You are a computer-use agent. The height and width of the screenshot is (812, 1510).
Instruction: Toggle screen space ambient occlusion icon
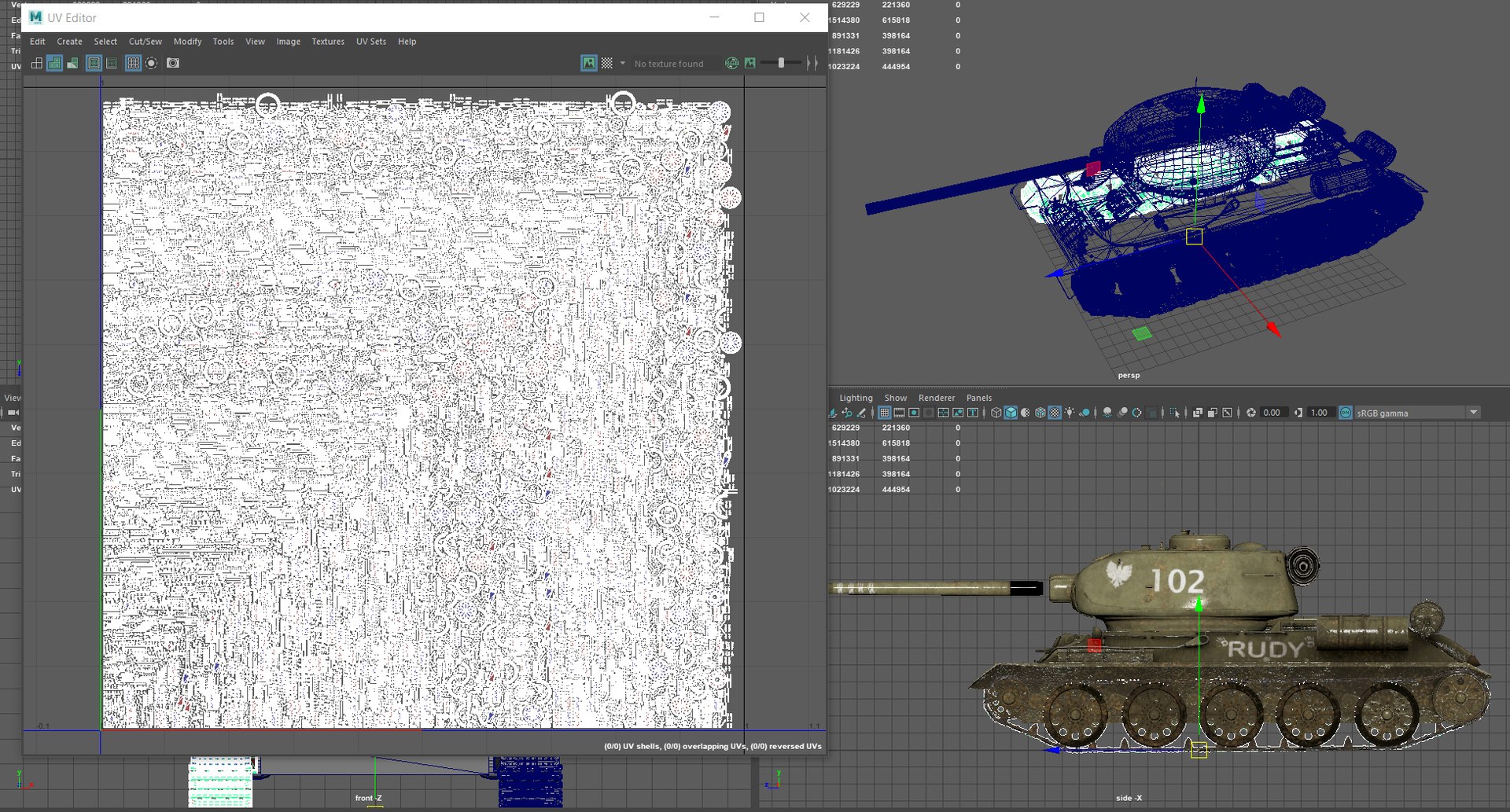pos(1107,413)
